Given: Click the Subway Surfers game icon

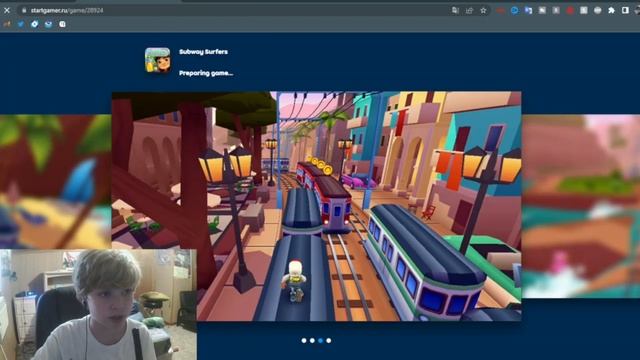Looking at the screenshot, I should [158, 60].
